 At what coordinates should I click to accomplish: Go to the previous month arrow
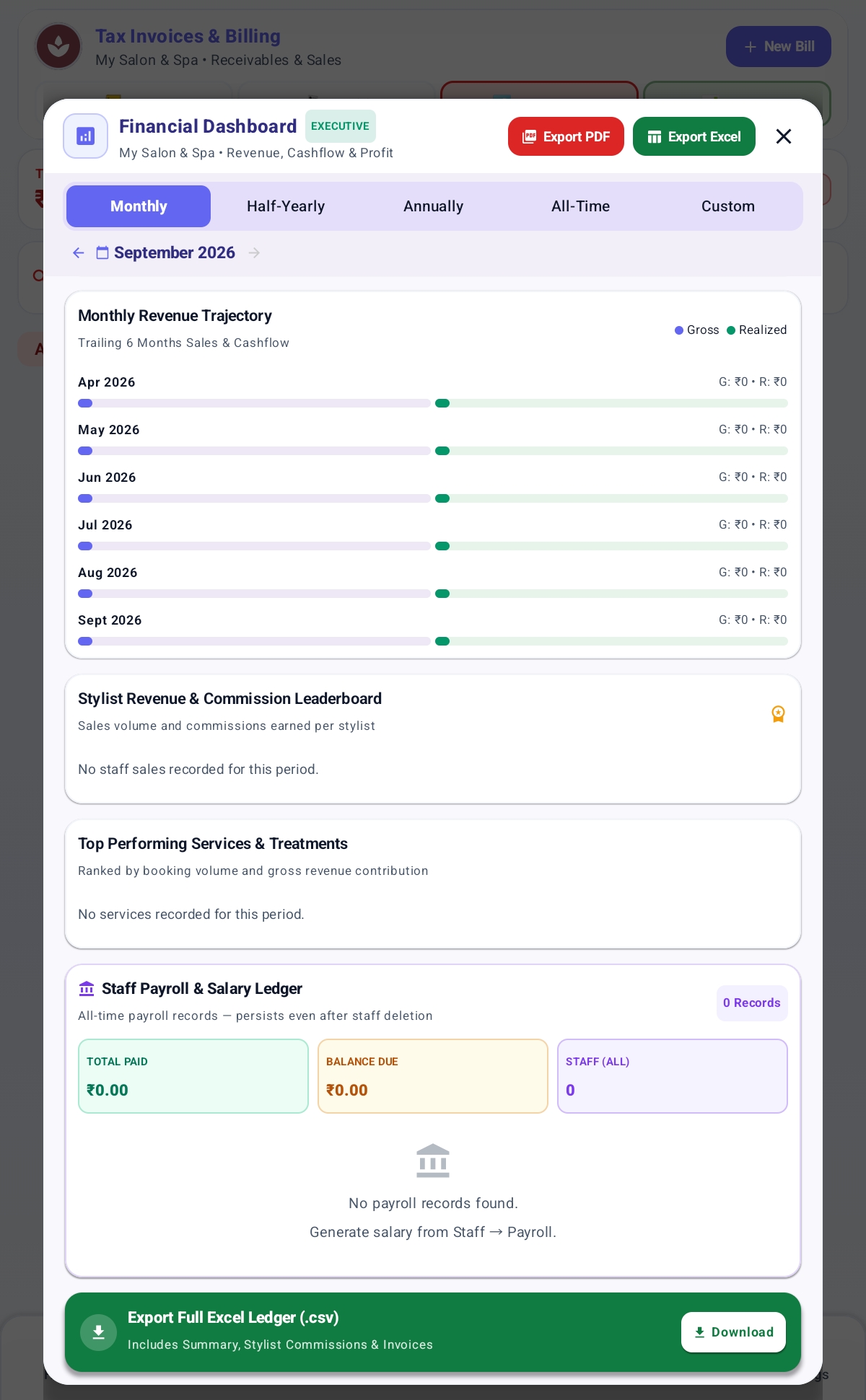[x=79, y=252]
